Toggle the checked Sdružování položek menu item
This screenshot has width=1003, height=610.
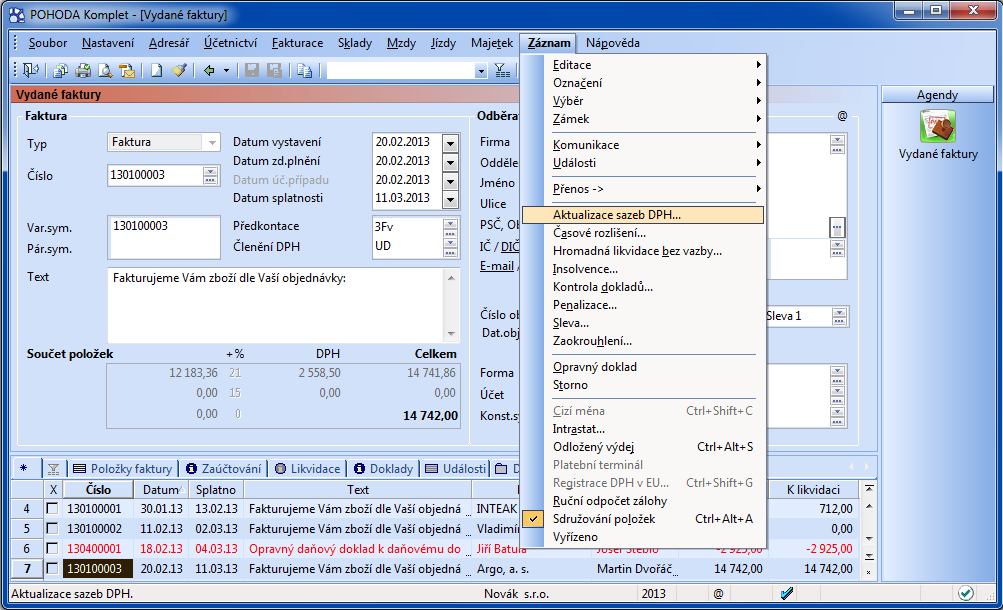pos(643,519)
